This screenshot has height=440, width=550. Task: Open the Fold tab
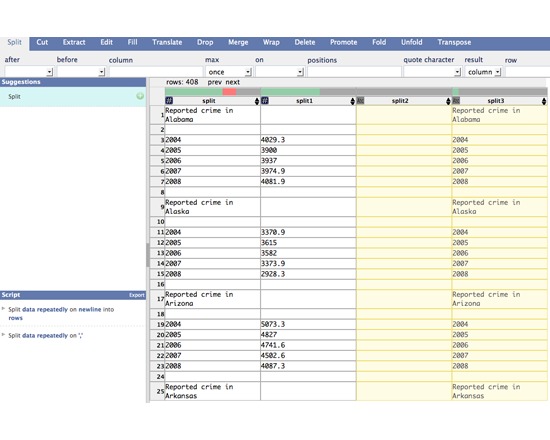point(379,42)
